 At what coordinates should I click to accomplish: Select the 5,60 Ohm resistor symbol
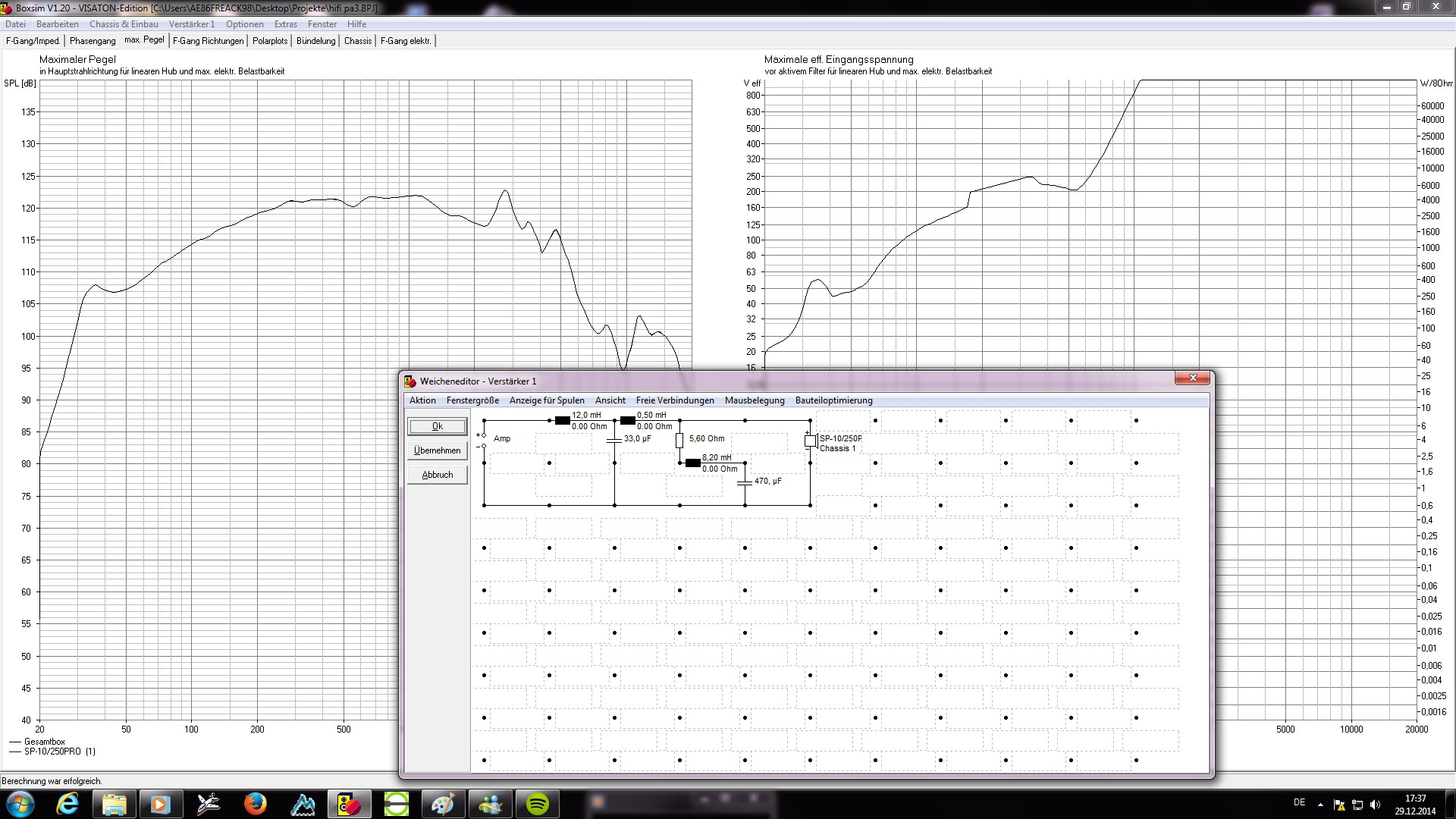coord(679,441)
